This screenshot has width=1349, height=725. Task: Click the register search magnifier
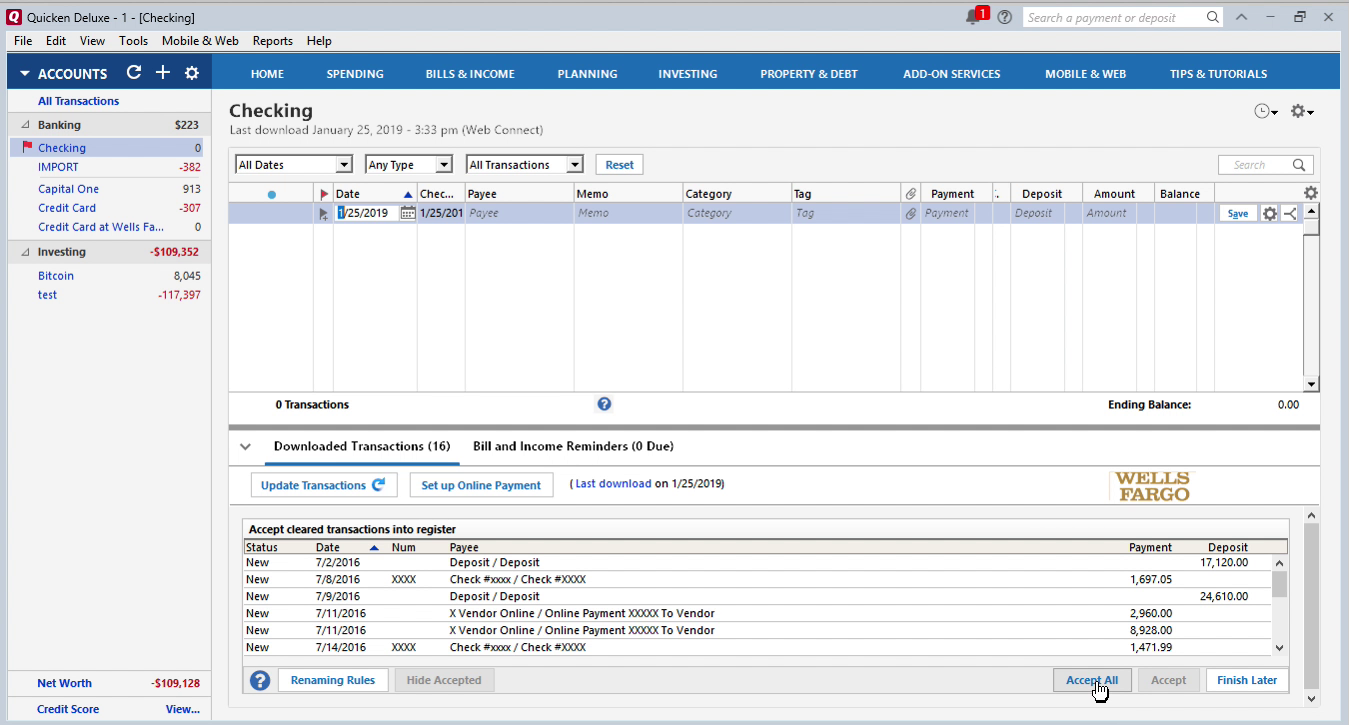click(1299, 165)
